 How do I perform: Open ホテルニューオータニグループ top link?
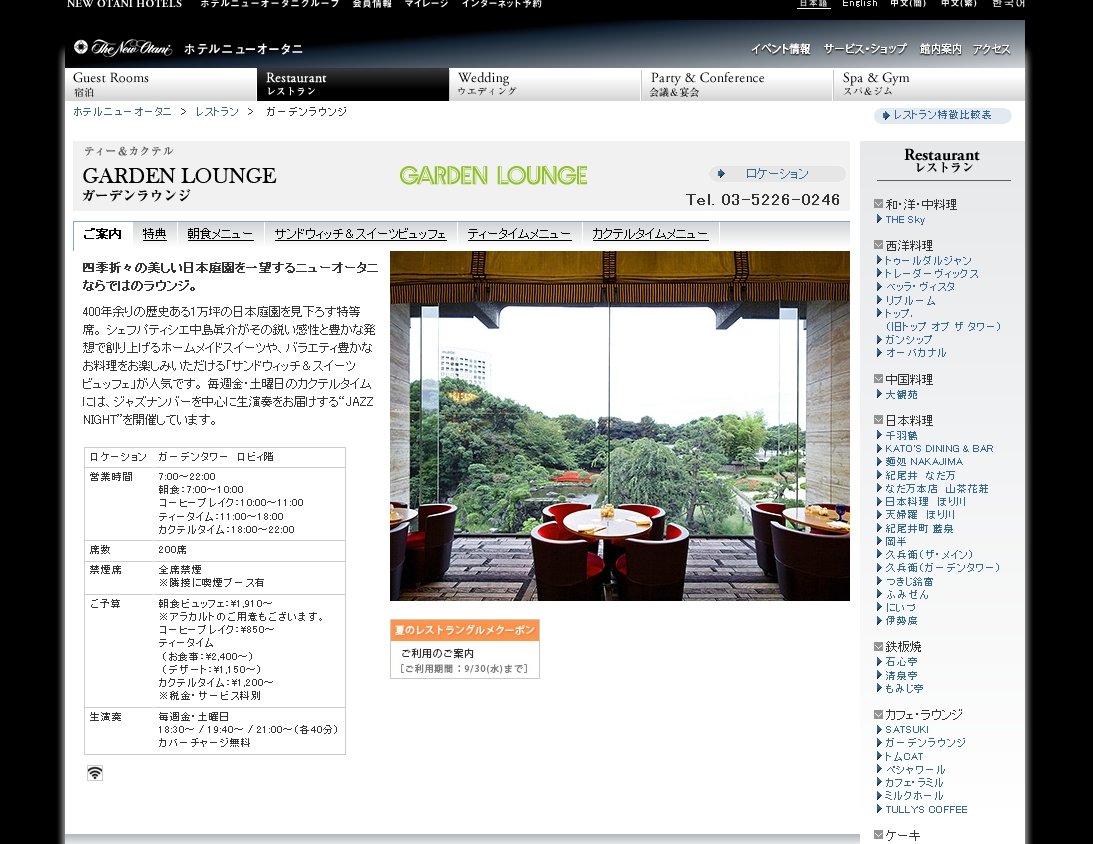pyautogui.click(x=270, y=3)
